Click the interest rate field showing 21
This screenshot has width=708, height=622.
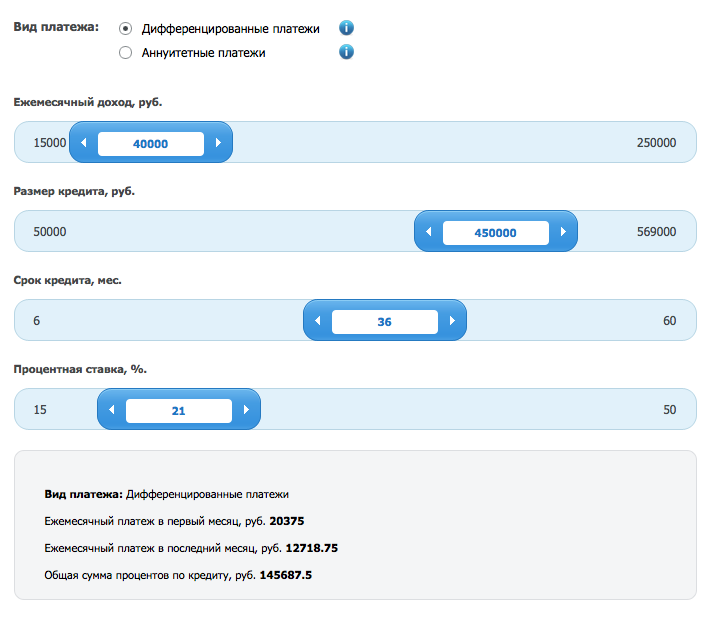[x=179, y=410]
